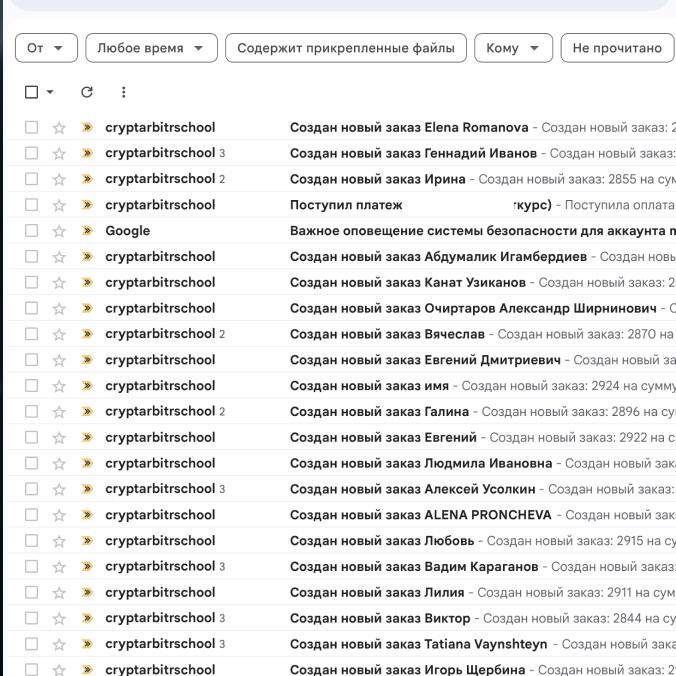
Task: Tick the checkbox for Геннадий Иванов email
Action: coord(32,153)
